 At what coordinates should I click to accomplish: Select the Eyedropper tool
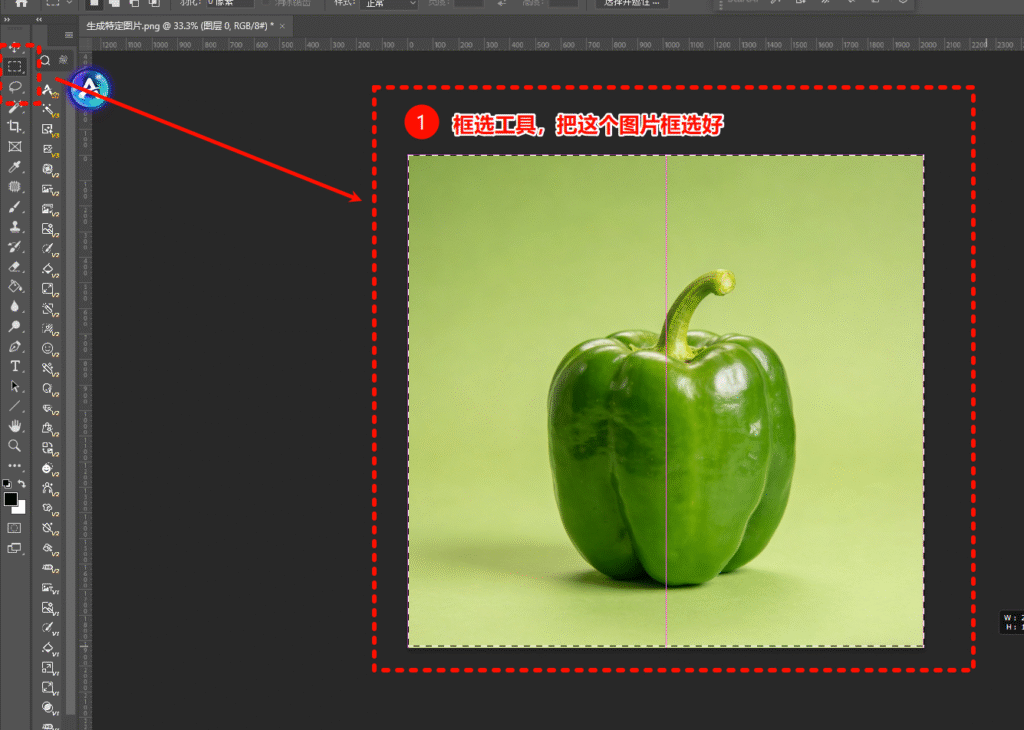point(15,167)
